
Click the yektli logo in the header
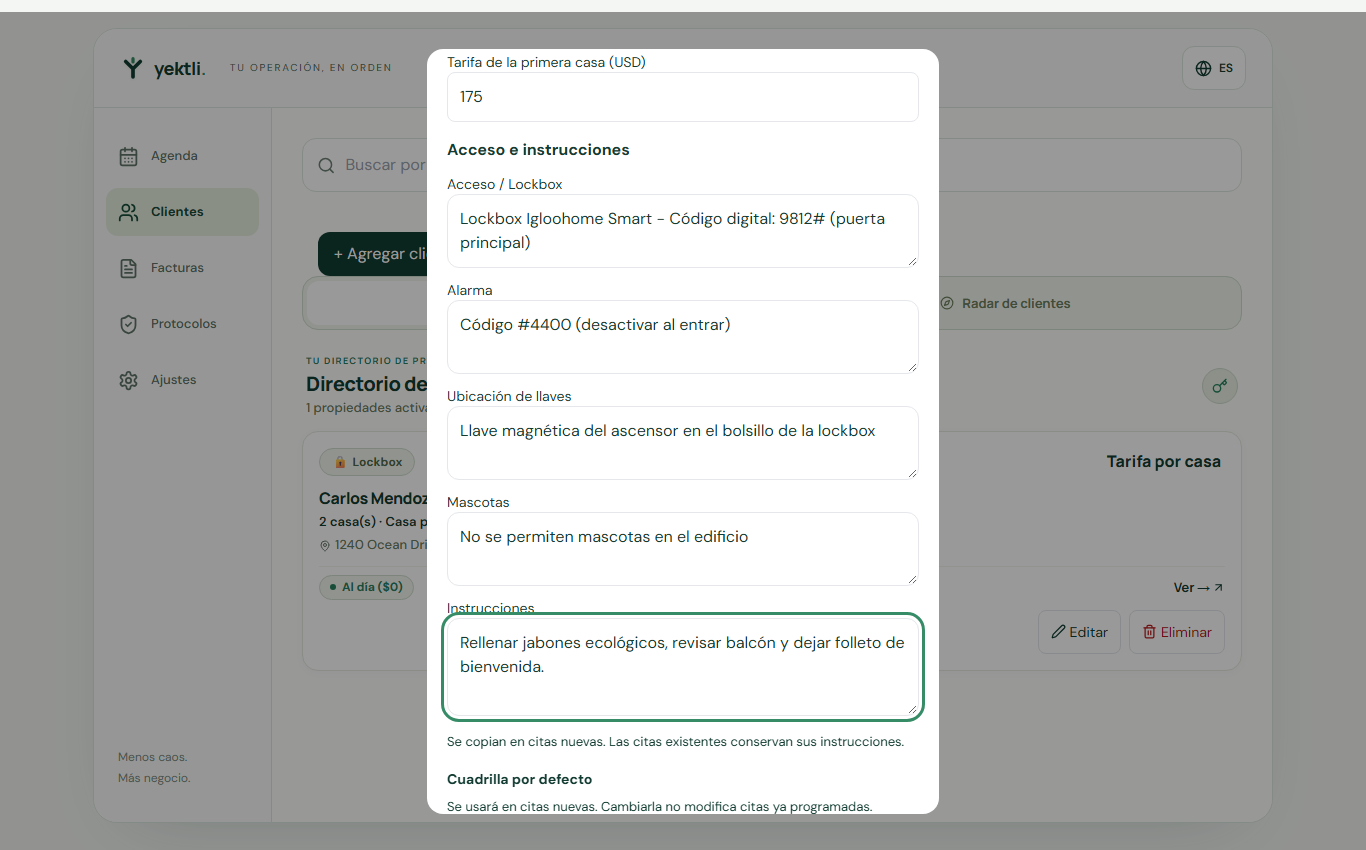164,68
